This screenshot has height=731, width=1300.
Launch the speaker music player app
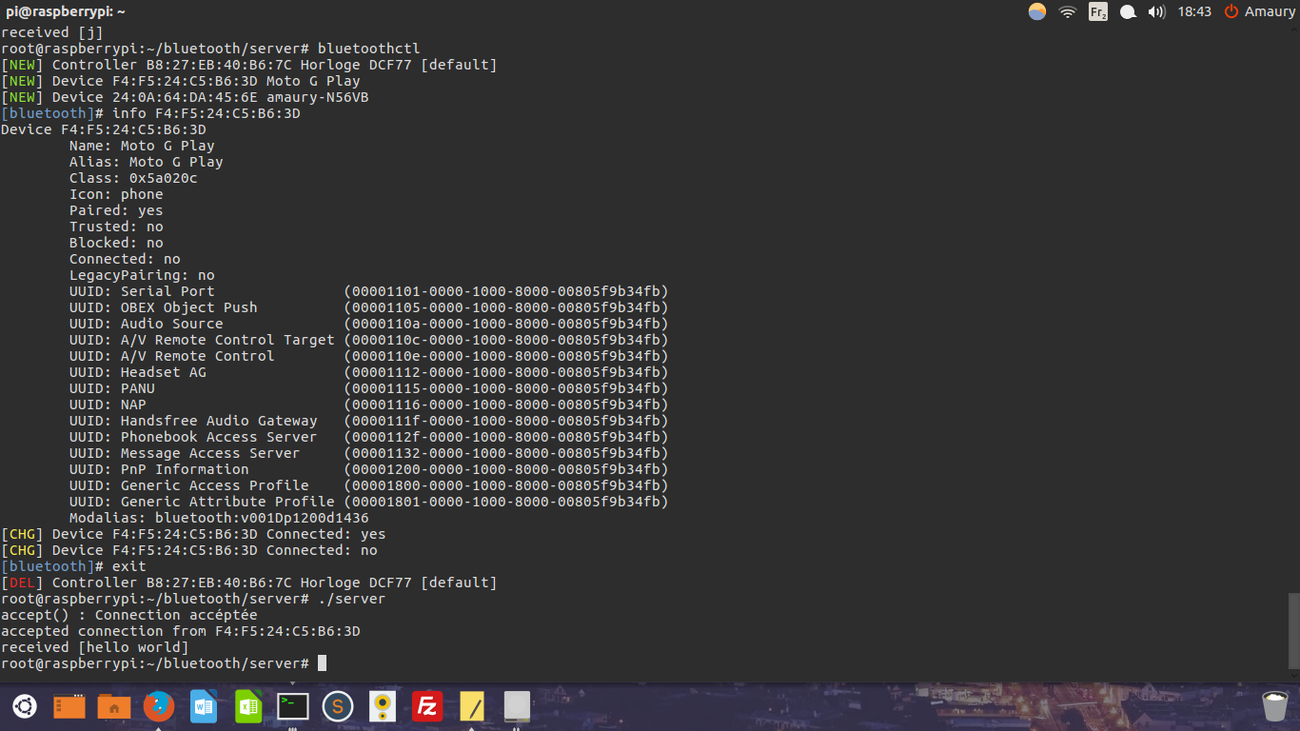pos(382,706)
